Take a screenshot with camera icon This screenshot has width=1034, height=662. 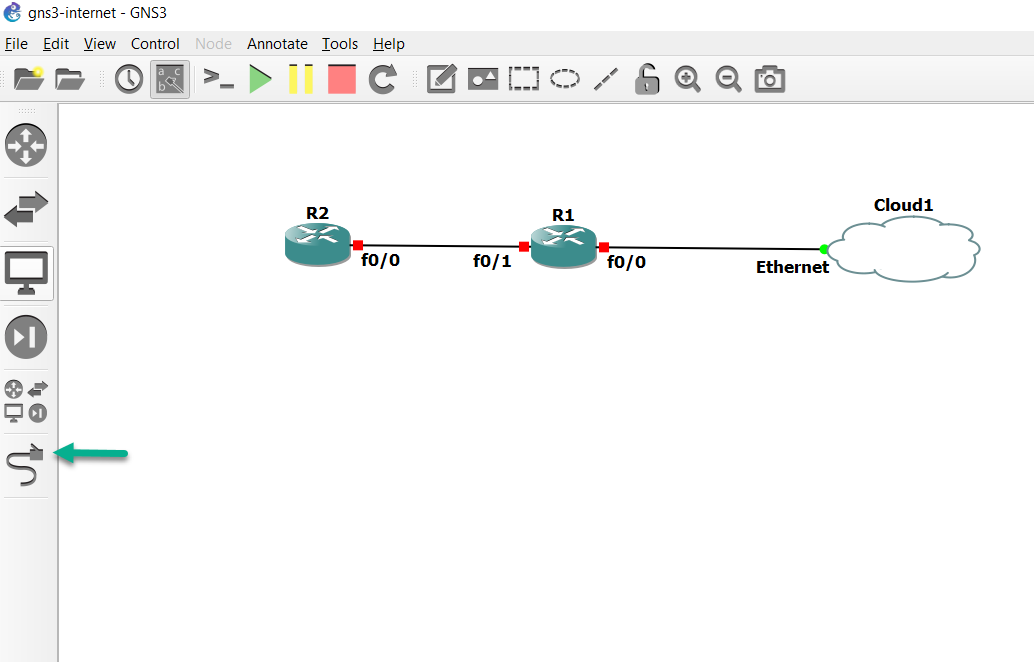[x=770, y=79]
